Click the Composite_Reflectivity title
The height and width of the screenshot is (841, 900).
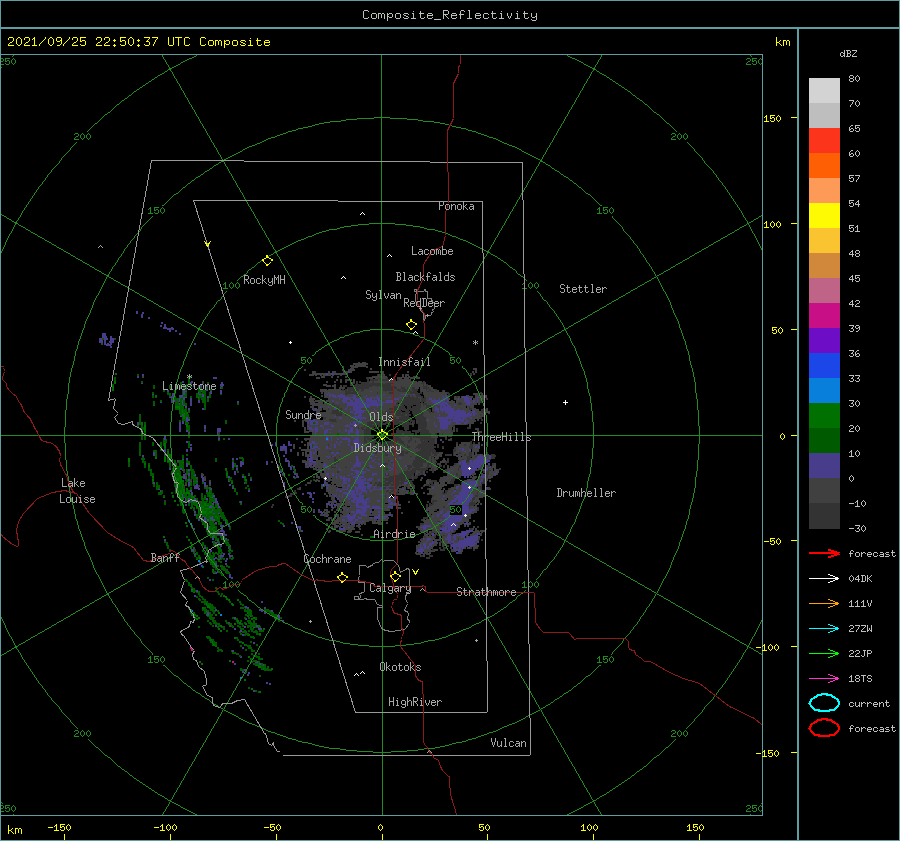450,15
